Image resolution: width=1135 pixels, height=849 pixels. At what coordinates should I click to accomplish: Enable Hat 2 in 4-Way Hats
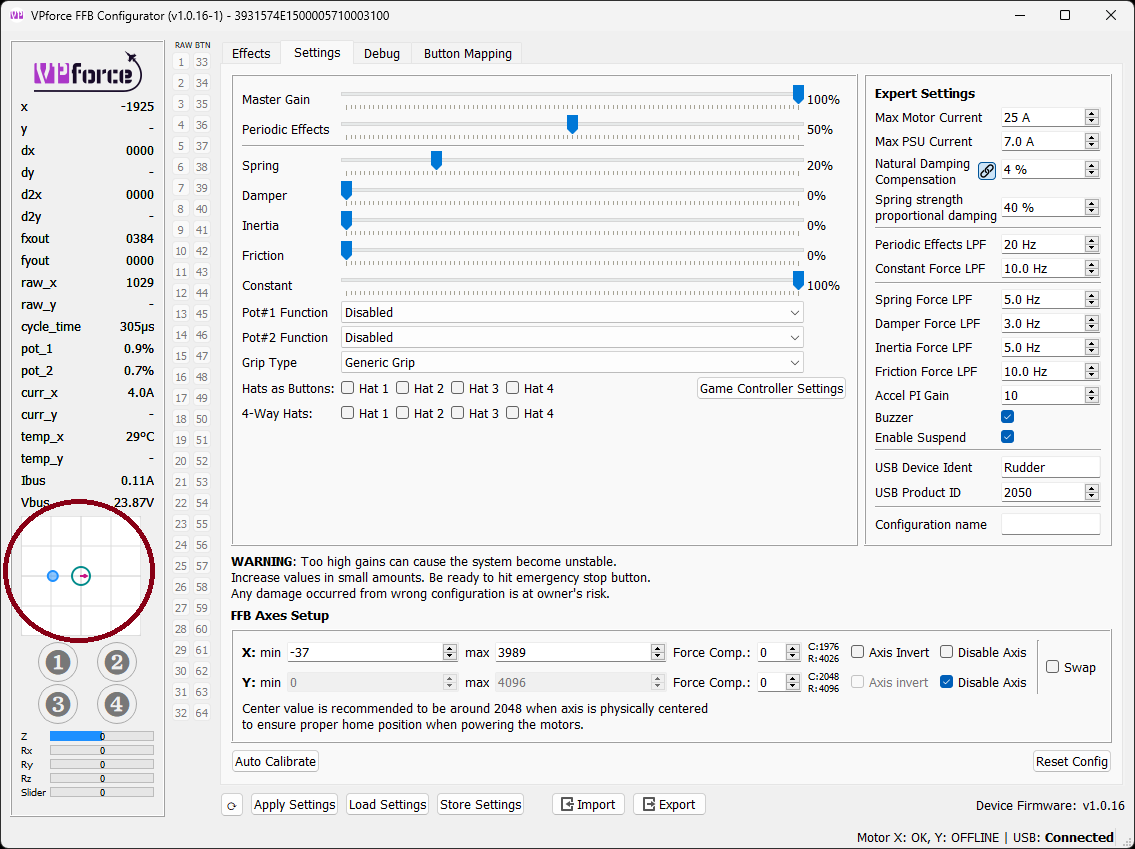(402, 413)
